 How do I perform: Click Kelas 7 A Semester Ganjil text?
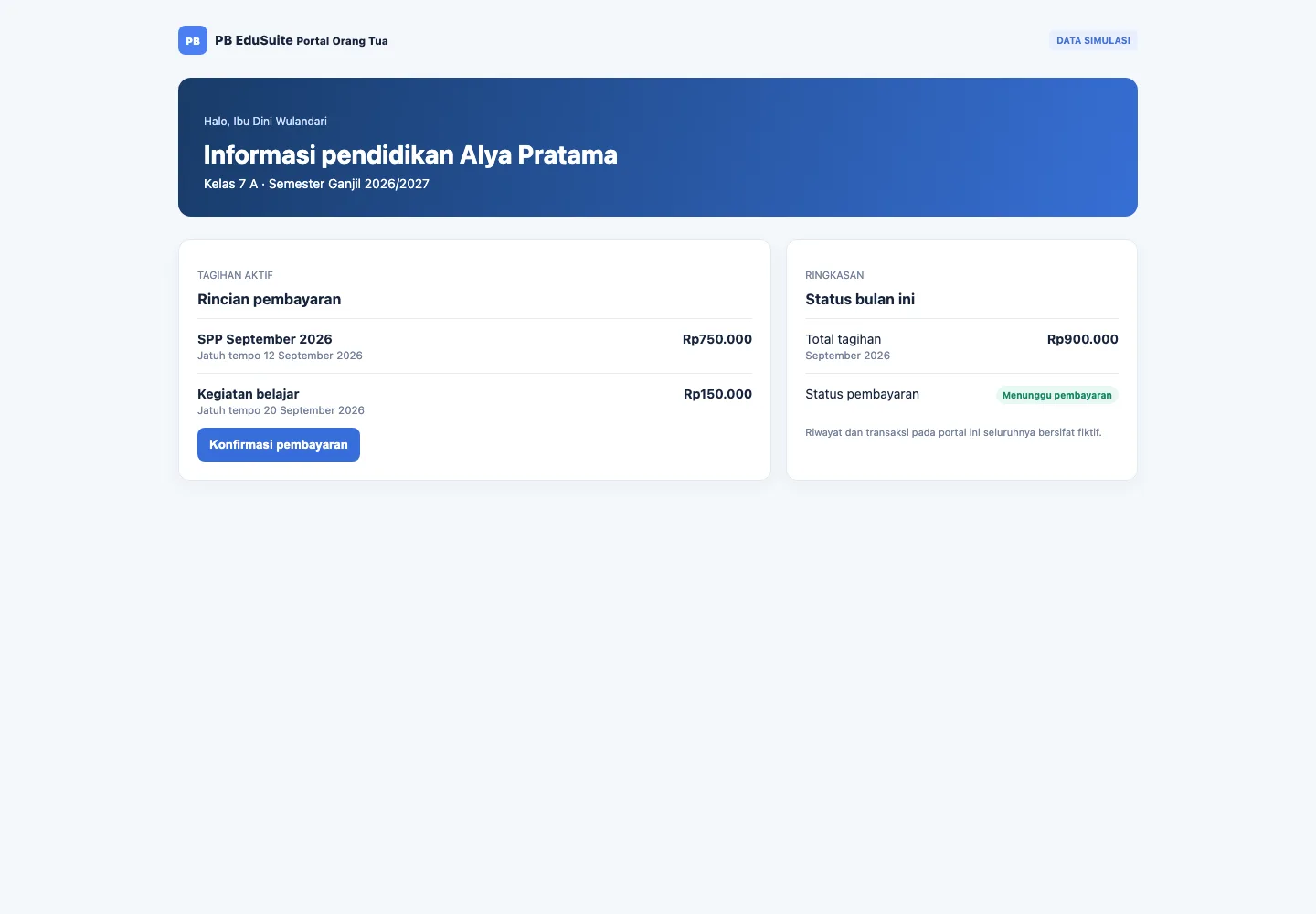coord(316,184)
